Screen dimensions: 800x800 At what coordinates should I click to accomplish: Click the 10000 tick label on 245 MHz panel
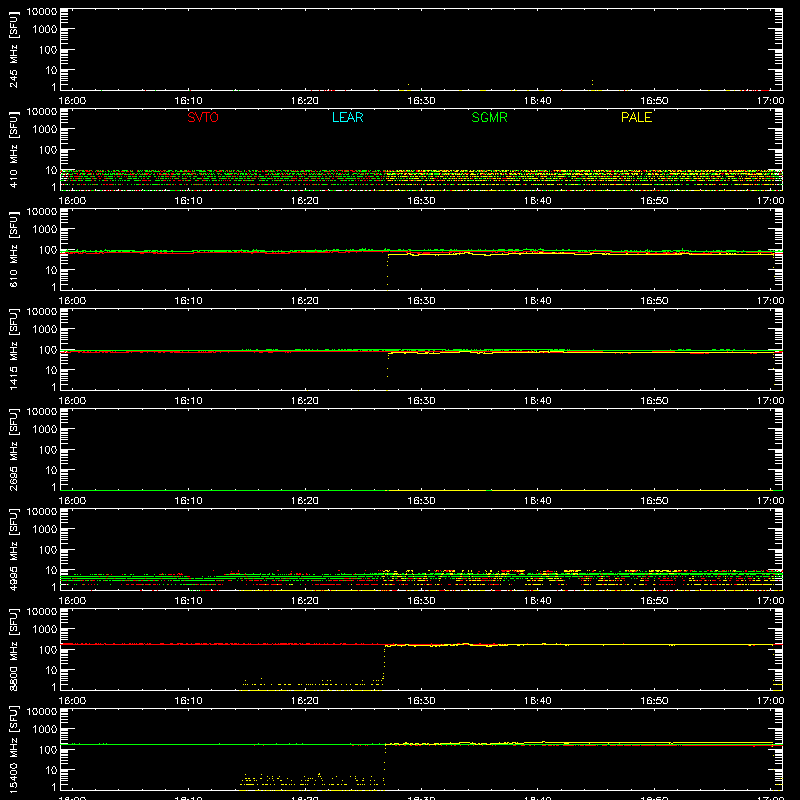(42, 11)
